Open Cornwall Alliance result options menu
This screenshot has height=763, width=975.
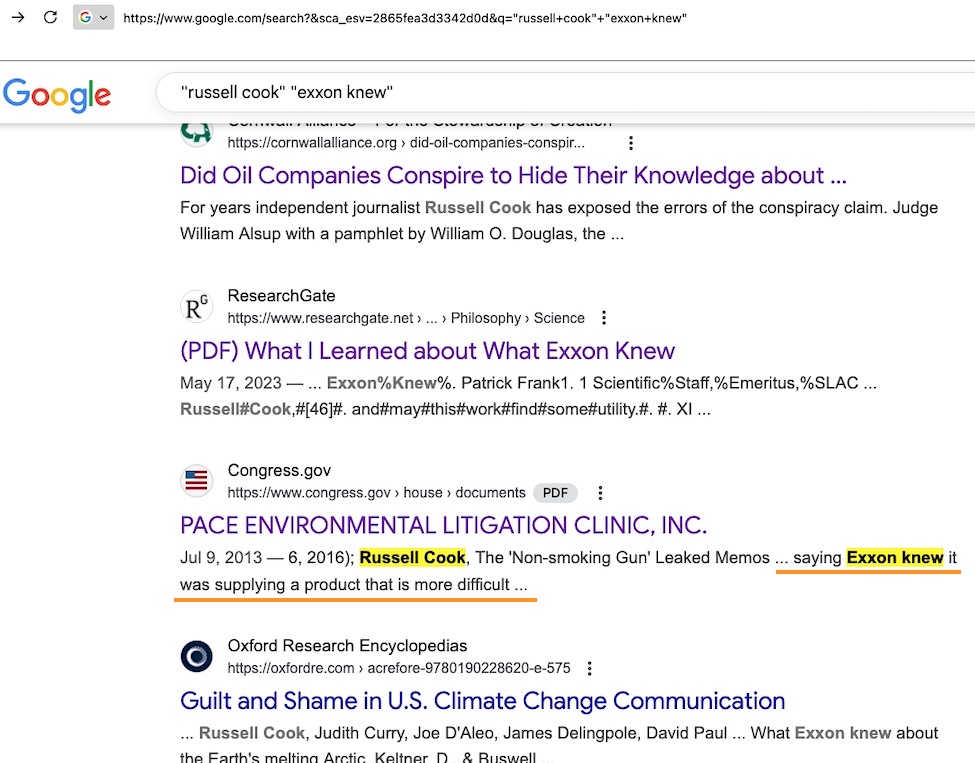[x=630, y=143]
